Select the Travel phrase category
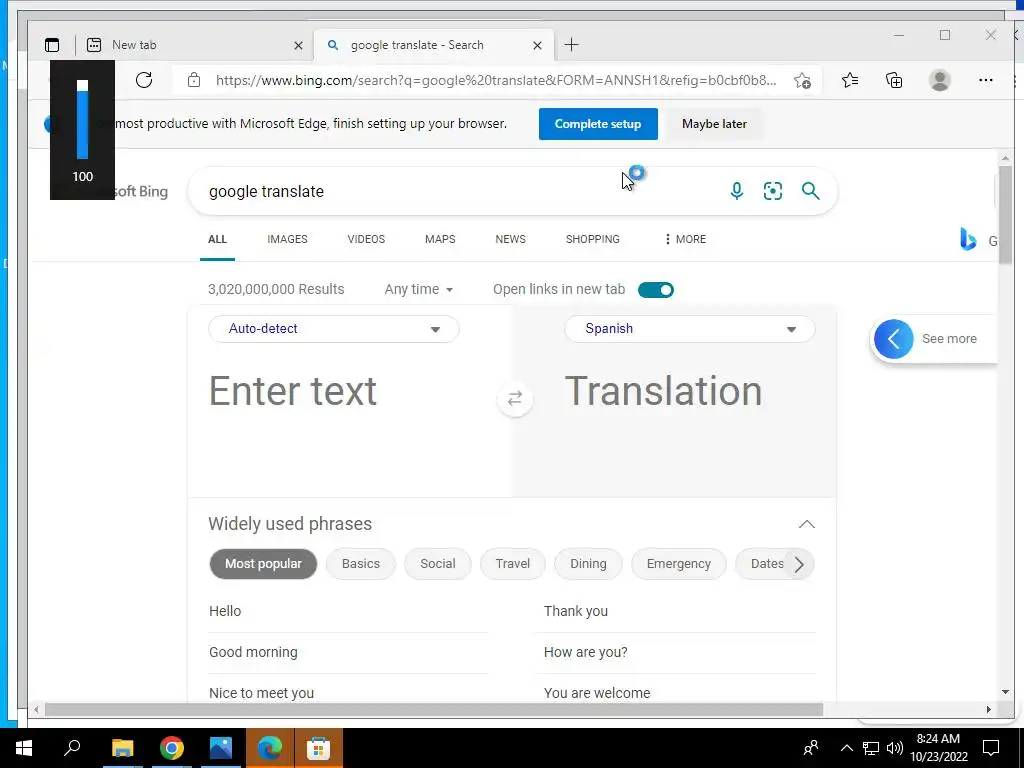Screen dimensions: 1024x768 (513, 564)
